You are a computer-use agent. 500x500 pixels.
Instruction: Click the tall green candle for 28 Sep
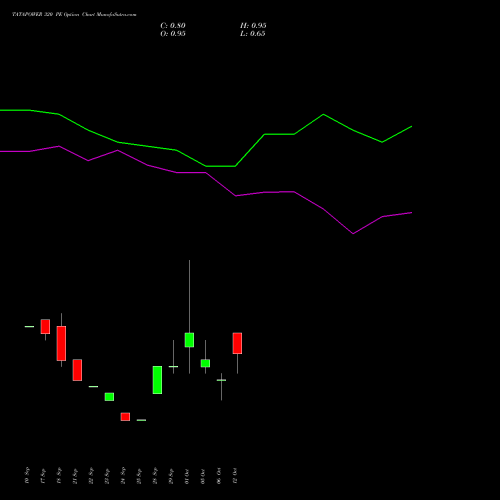pos(157,380)
